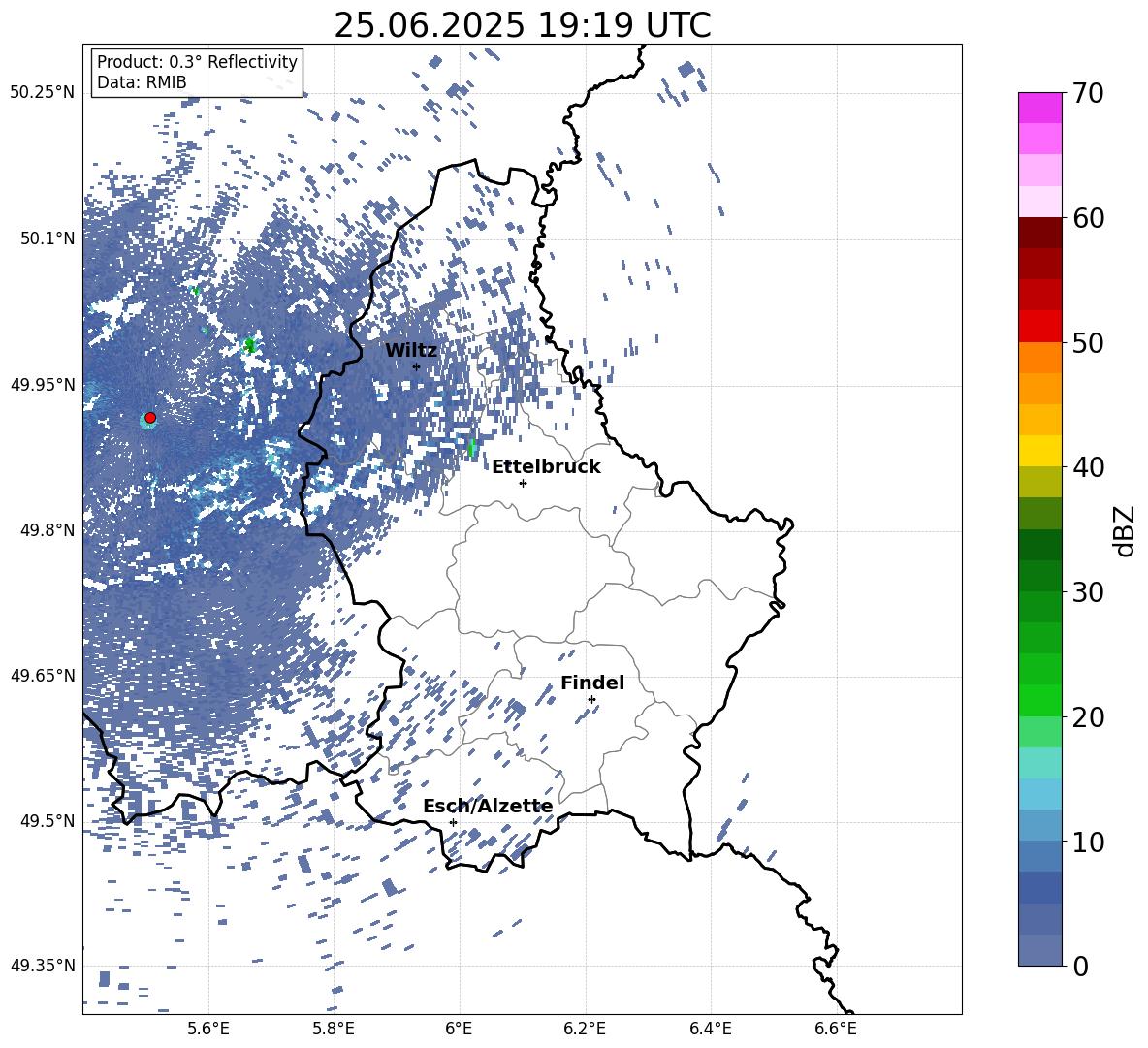This screenshot has width=1148, height=1048.
Task: Click the '6°E' longitude label
Action: pyautogui.click(x=459, y=1029)
